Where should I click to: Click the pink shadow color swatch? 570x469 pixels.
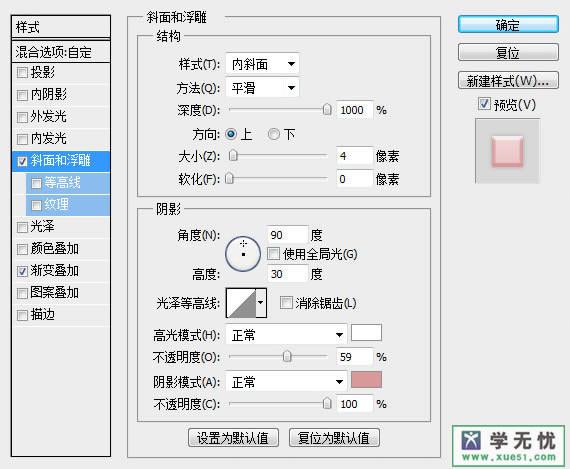tap(366, 380)
